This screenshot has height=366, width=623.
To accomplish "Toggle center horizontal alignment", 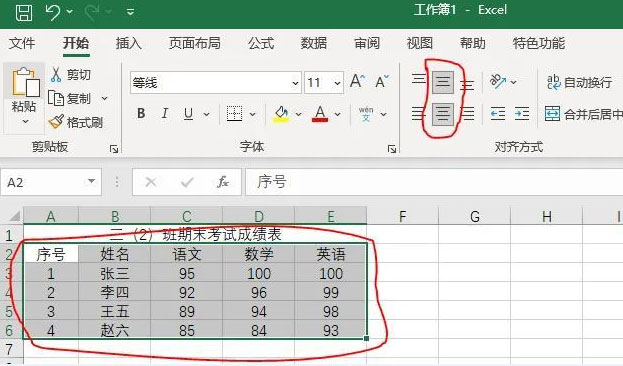I will coord(443,114).
